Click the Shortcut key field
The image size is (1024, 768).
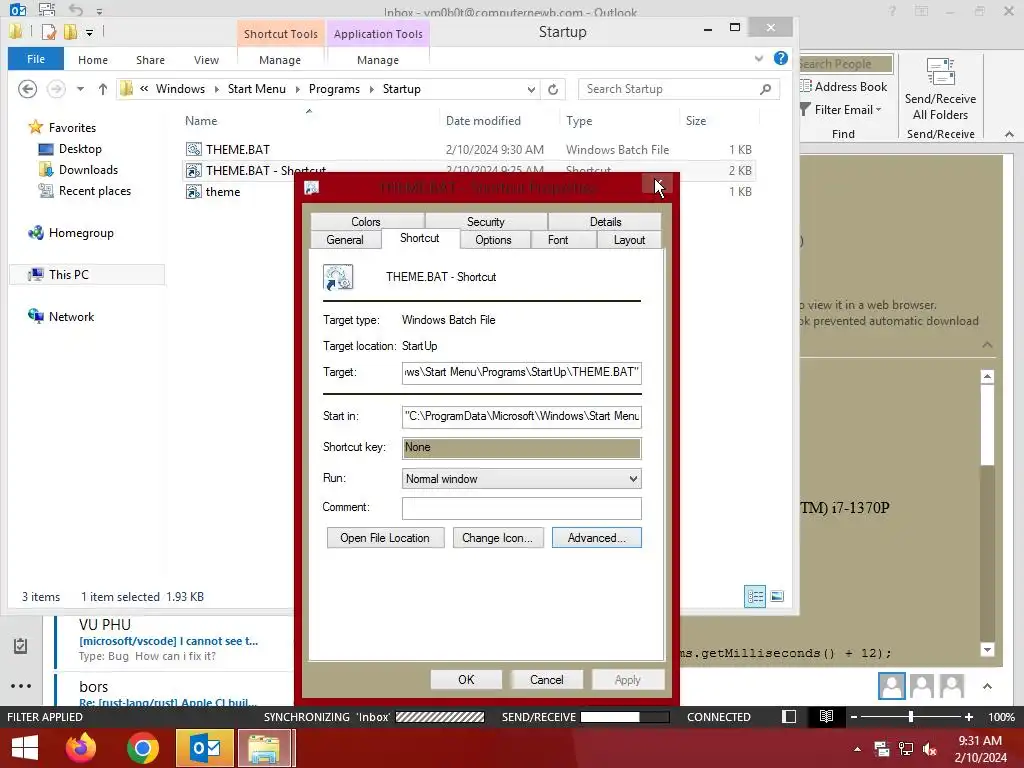tap(522, 447)
